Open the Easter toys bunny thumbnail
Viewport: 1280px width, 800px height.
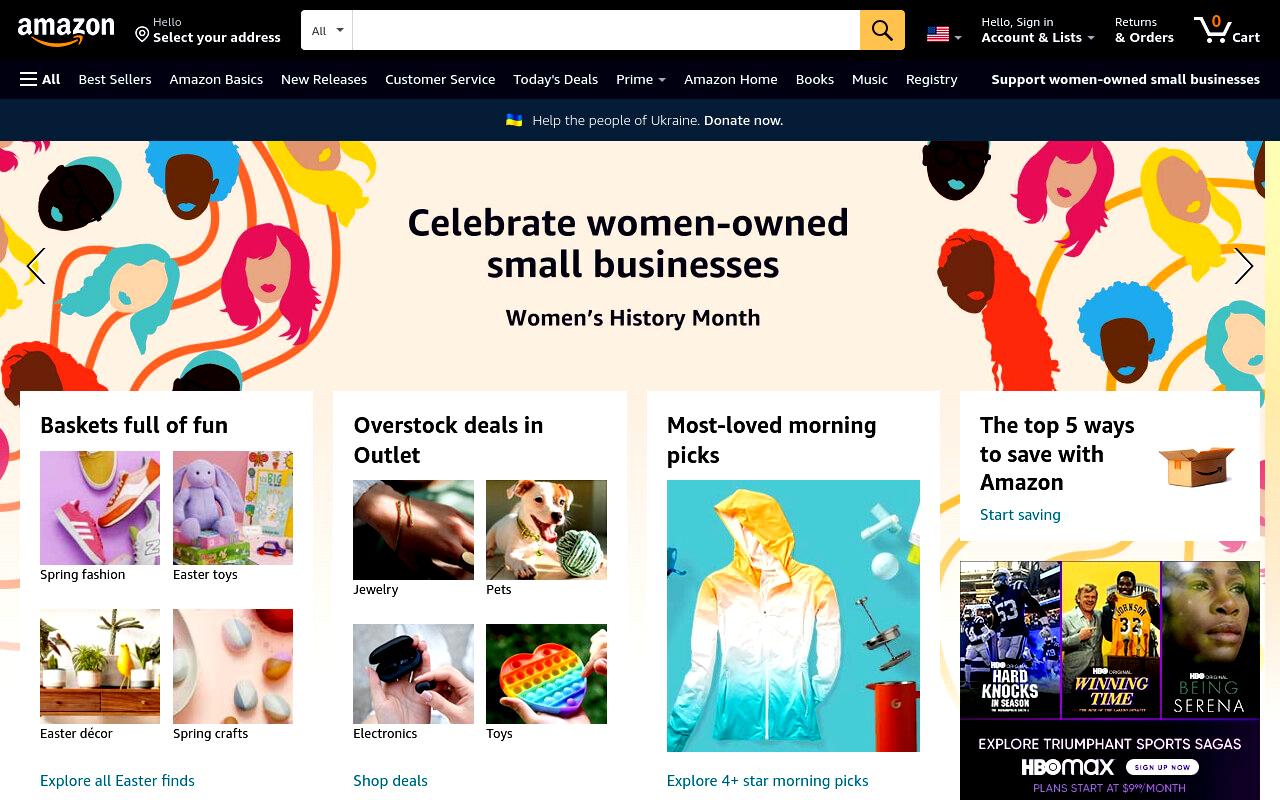[233, 508]
